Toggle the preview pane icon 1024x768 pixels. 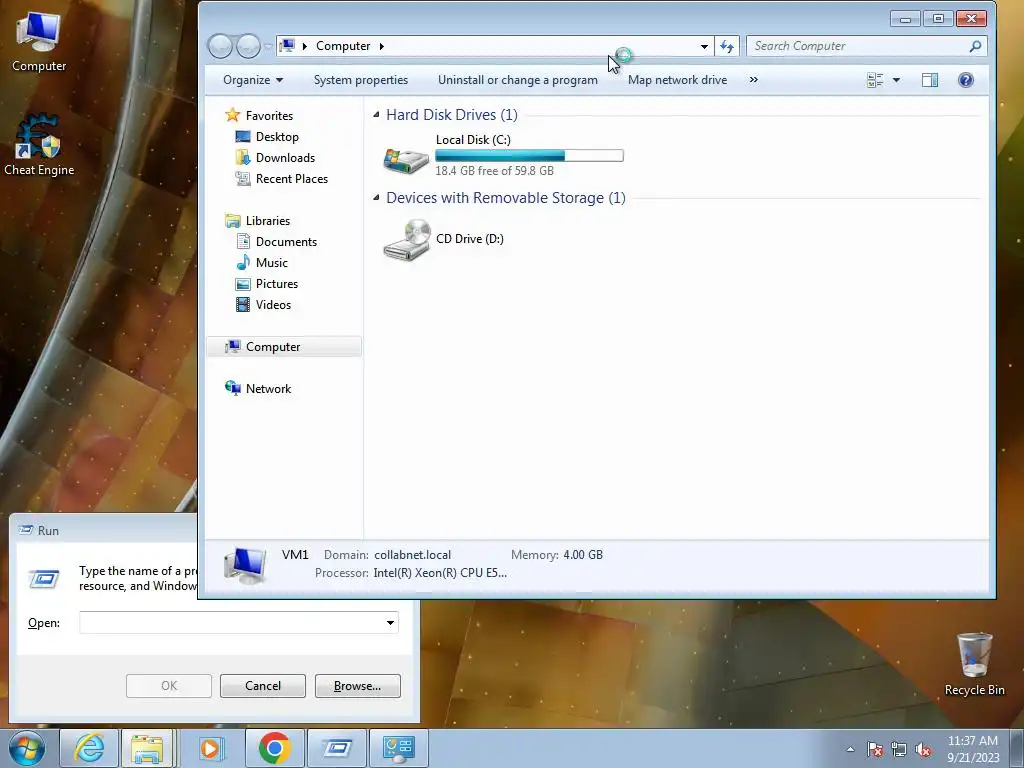click(x=930, y=80)
